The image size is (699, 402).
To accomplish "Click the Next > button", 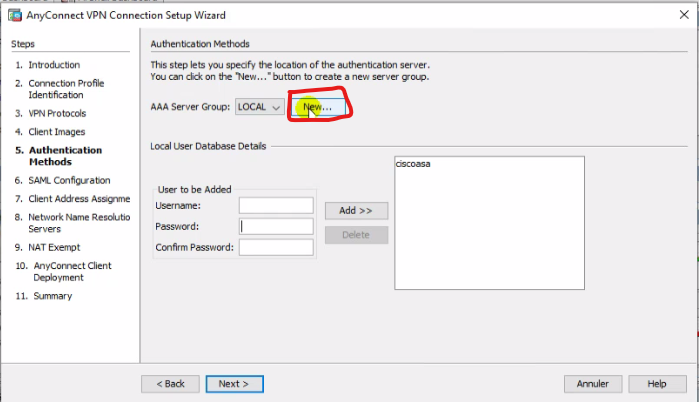I will tap(233, 384).
